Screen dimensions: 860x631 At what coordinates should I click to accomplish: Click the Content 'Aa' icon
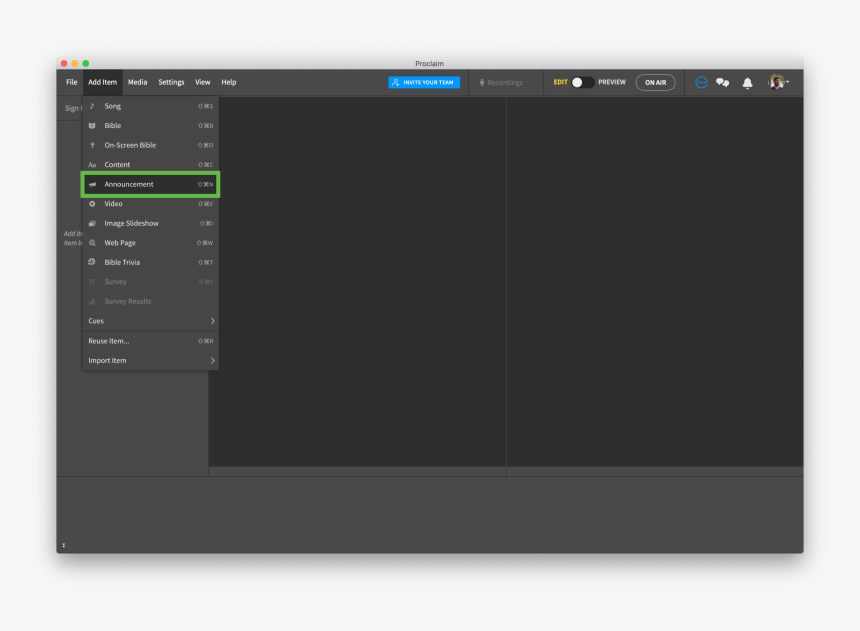[92, 164]
